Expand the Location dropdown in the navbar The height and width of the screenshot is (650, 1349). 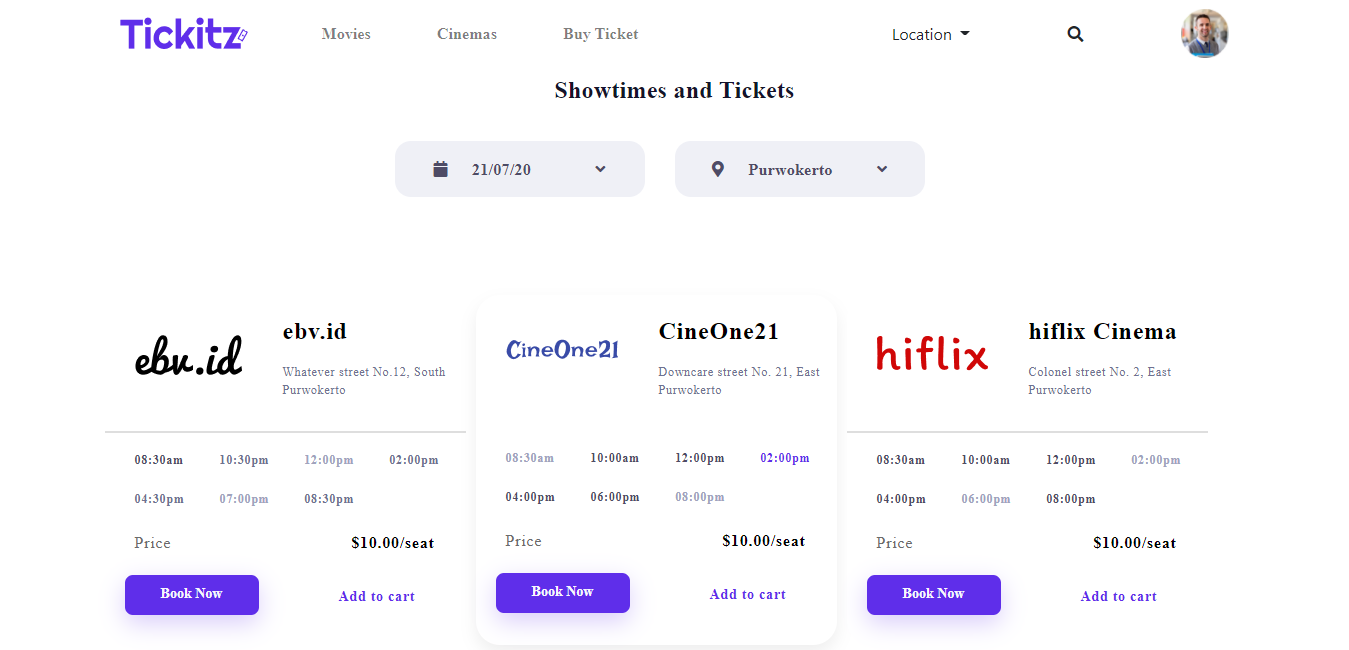click(930, 33)
